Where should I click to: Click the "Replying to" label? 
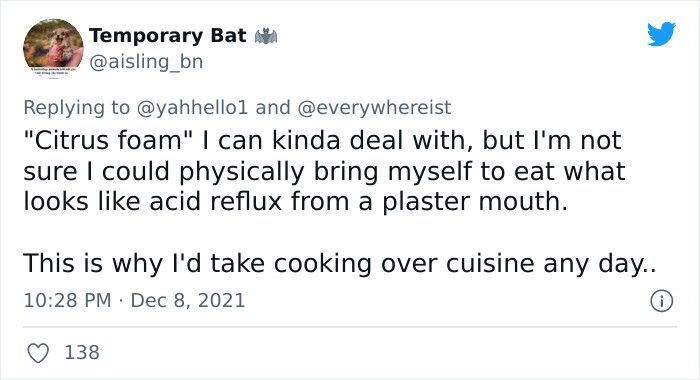(x=76, y=108)
